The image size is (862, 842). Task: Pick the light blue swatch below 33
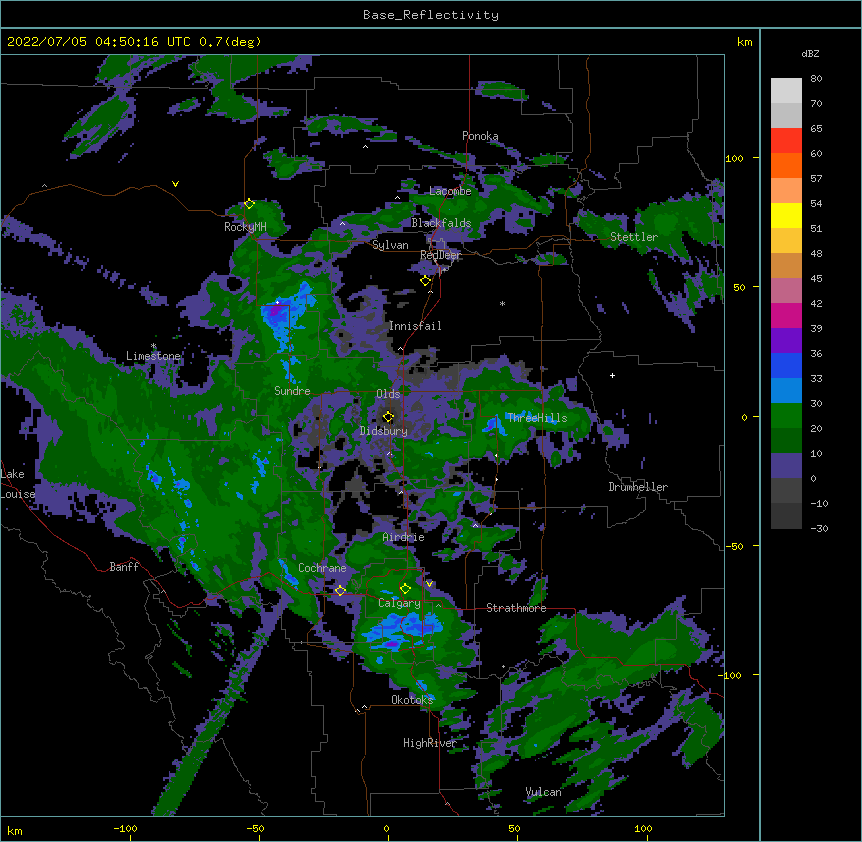(786, 390)
